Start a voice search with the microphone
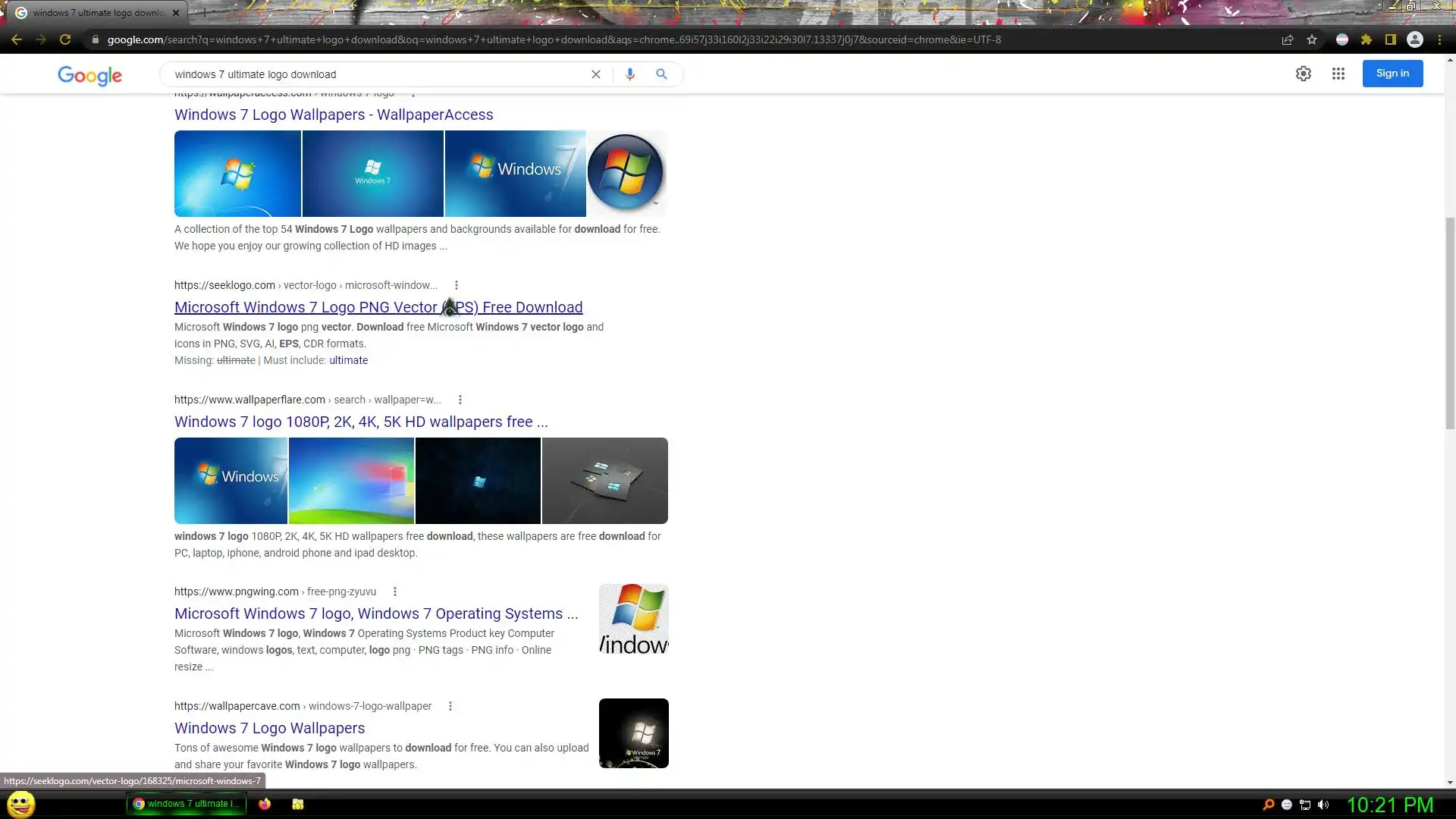This screenshot has width=1456, height=819. [629, 74]
